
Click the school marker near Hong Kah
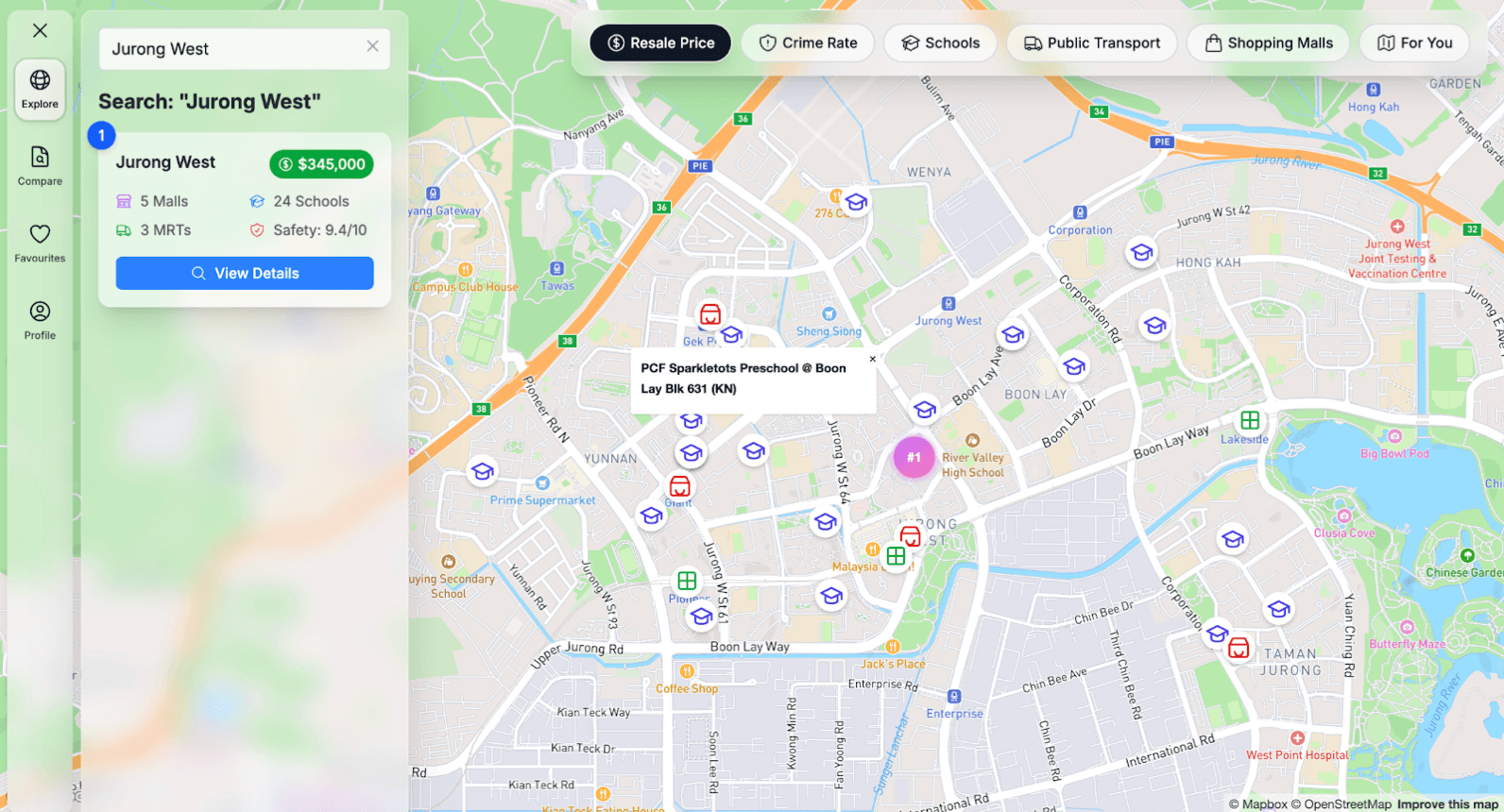coord(1141,252)
